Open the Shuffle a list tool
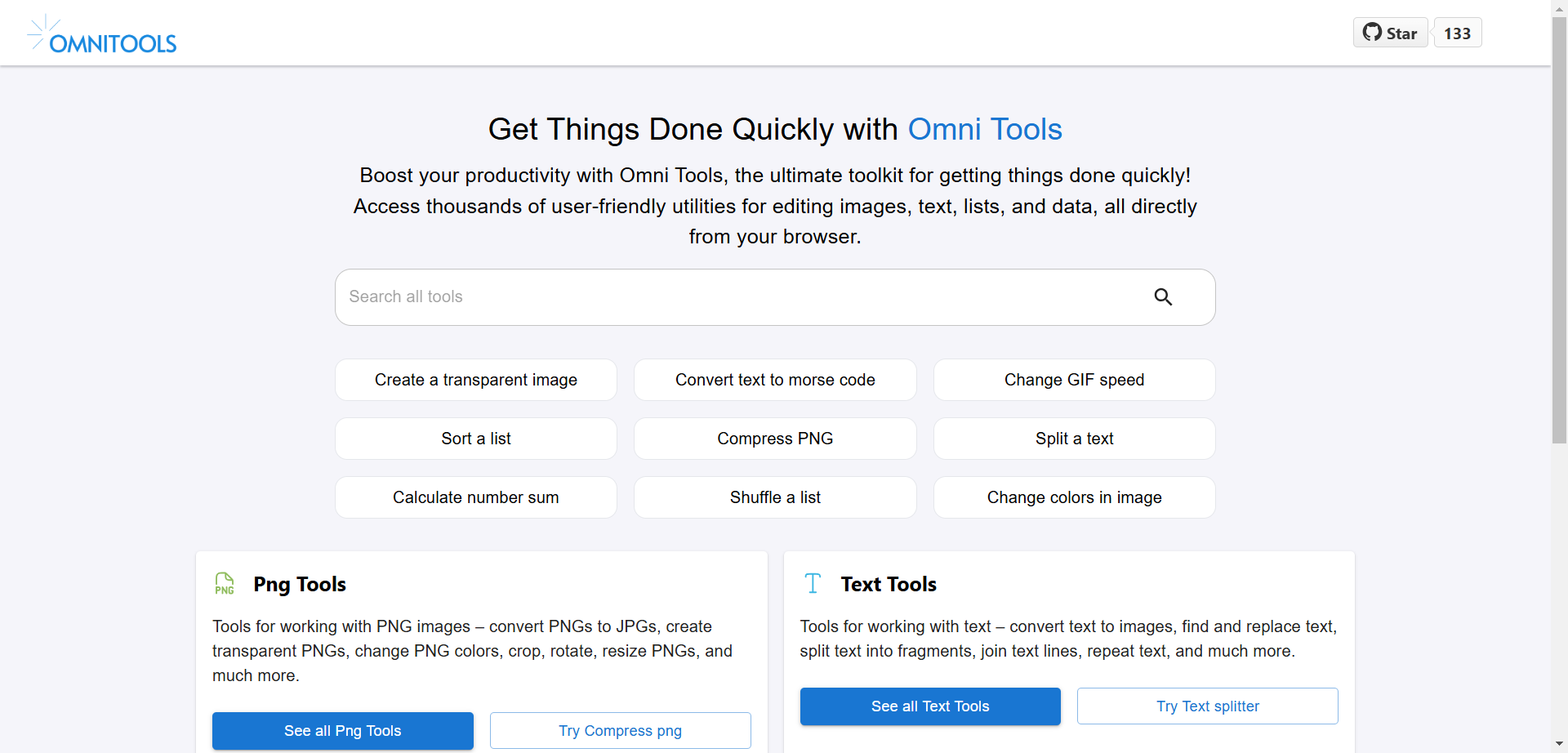This screenshot has width=1568, height=753. coord(775,497)
